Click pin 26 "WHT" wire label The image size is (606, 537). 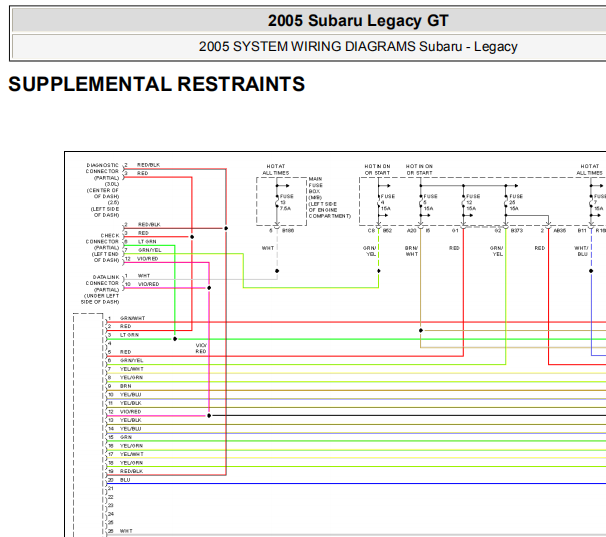[126, 531]
